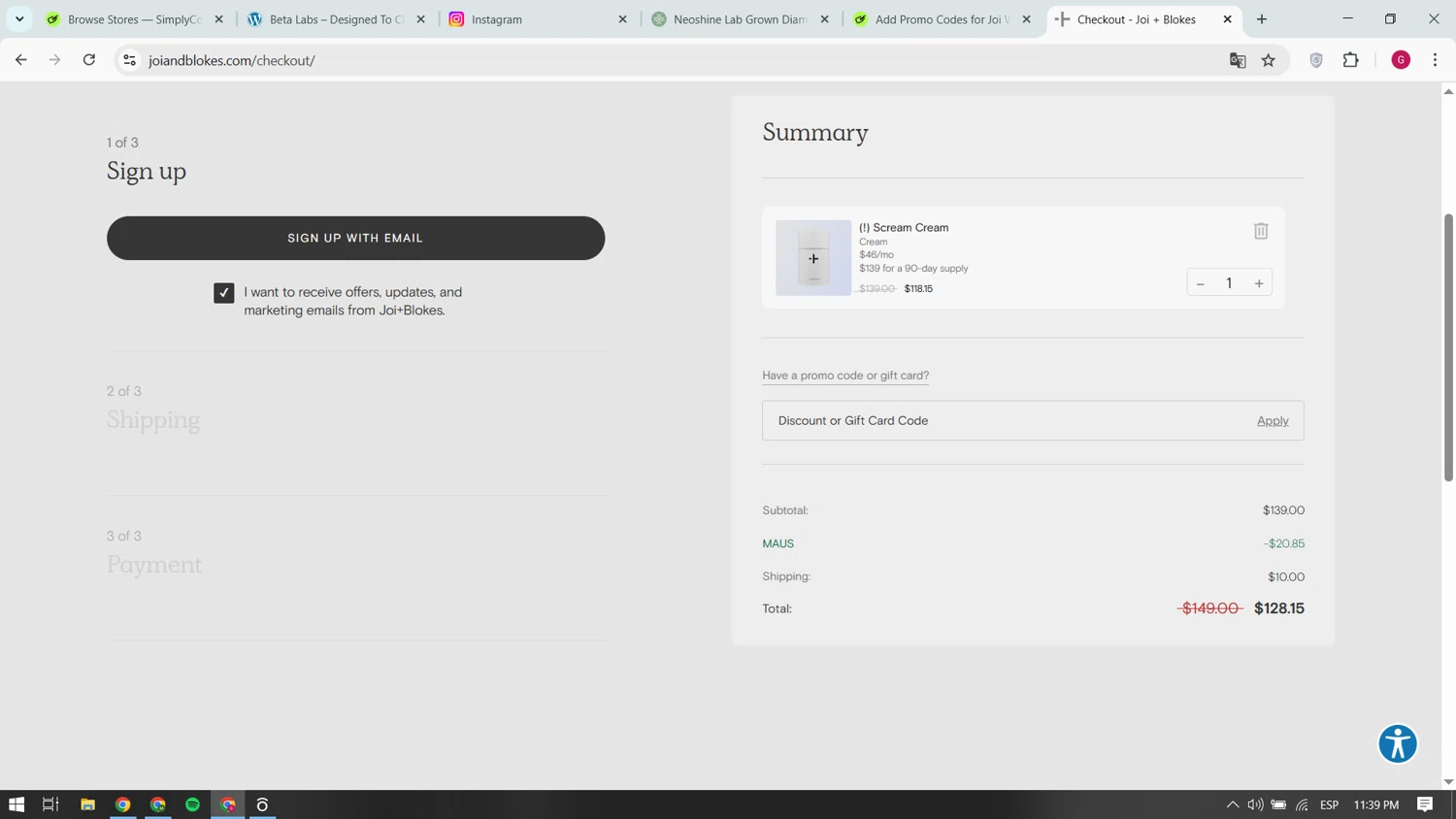This screenshot has width=1456, height=819.
Task: Decrease Scream Cream quantity with minus
Action: [1201, 283]
